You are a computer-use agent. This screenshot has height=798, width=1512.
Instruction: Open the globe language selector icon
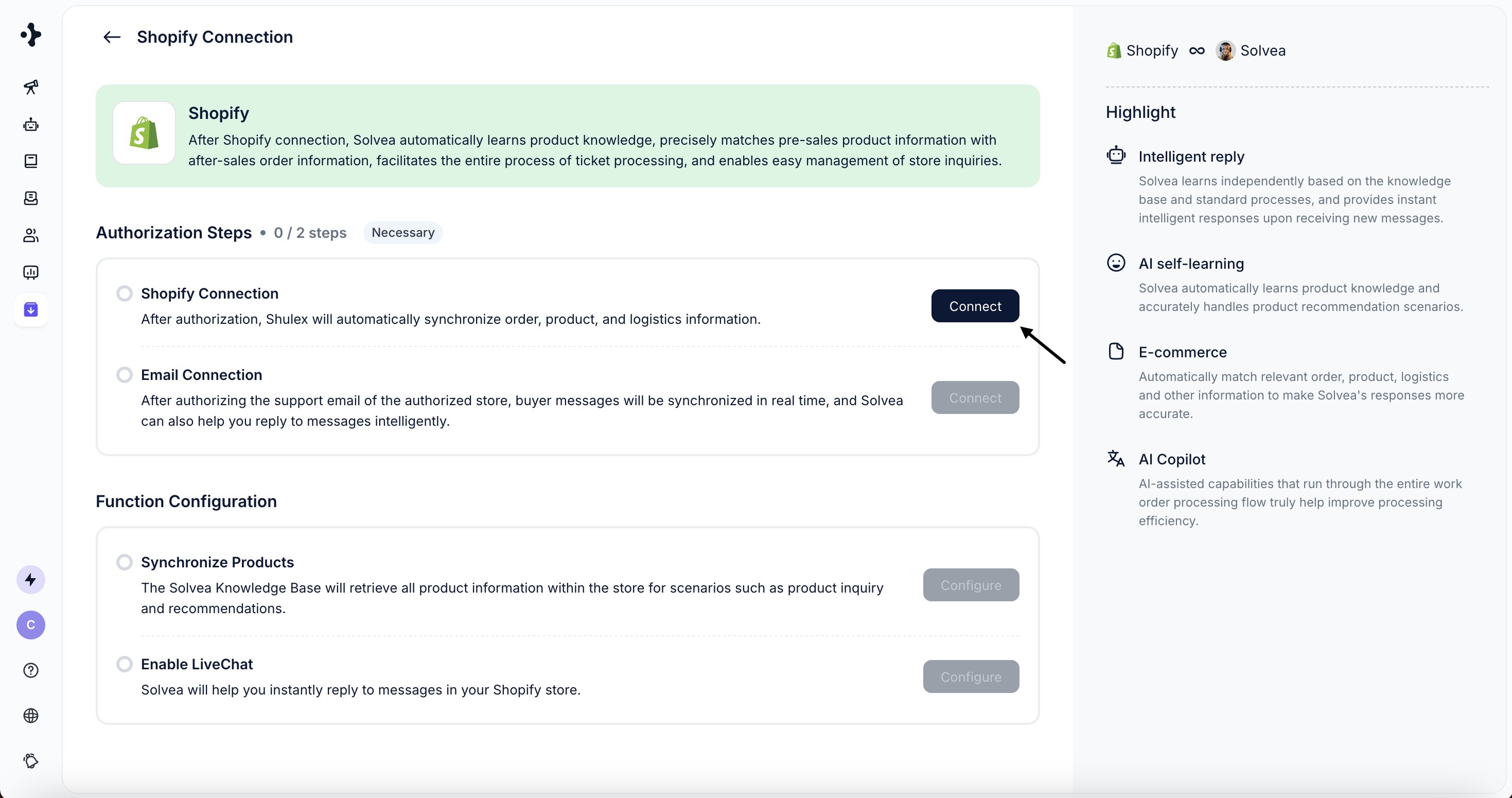[x=30, y=716]
